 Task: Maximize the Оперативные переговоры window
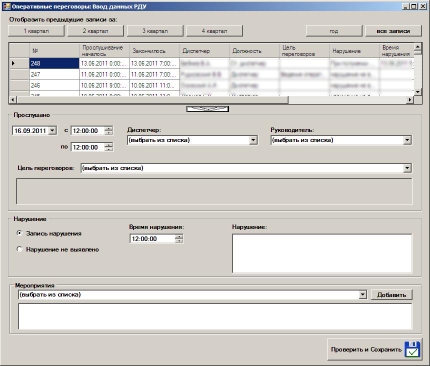[x=414, y=6]
